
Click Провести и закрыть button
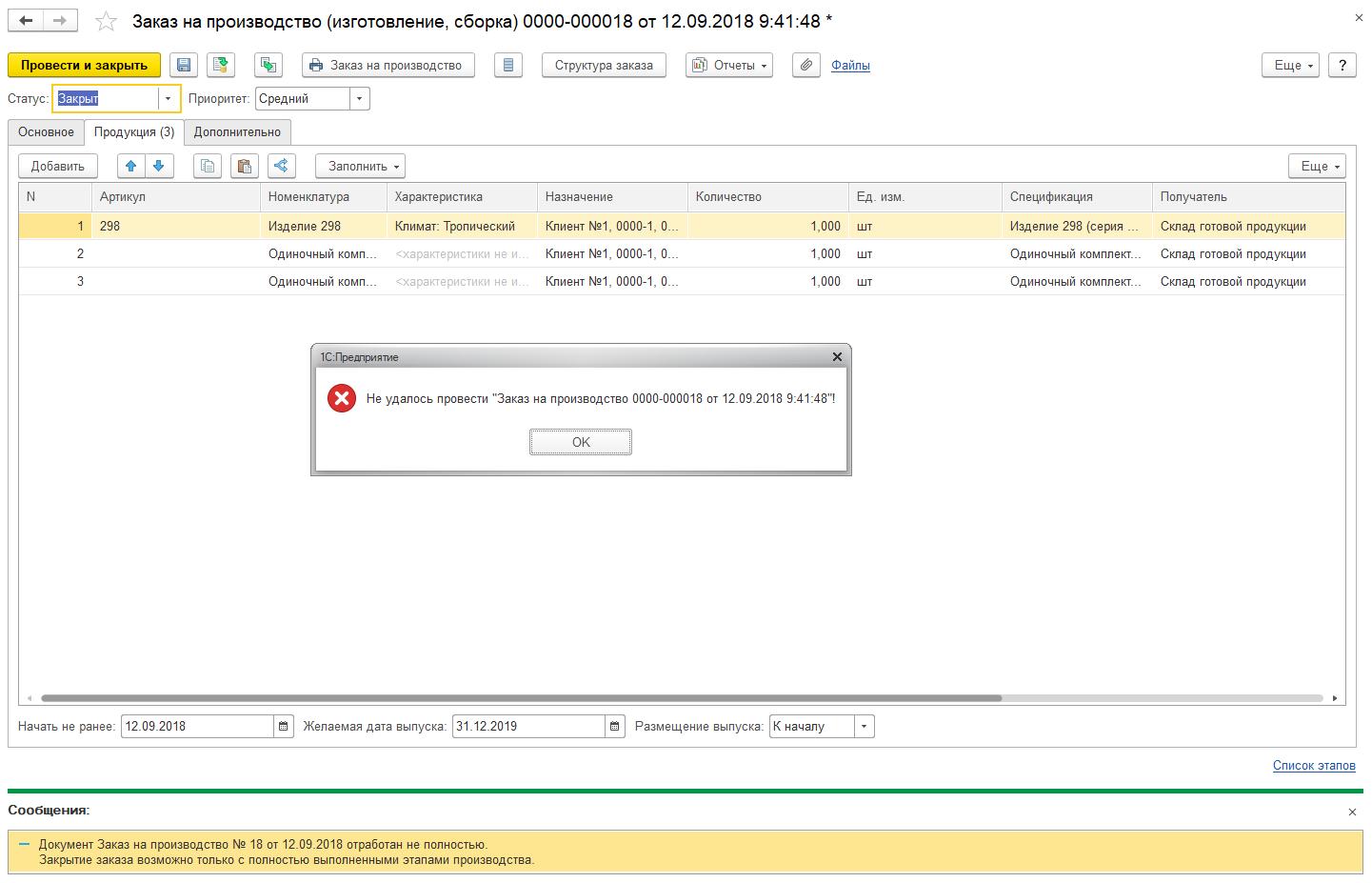84,65
